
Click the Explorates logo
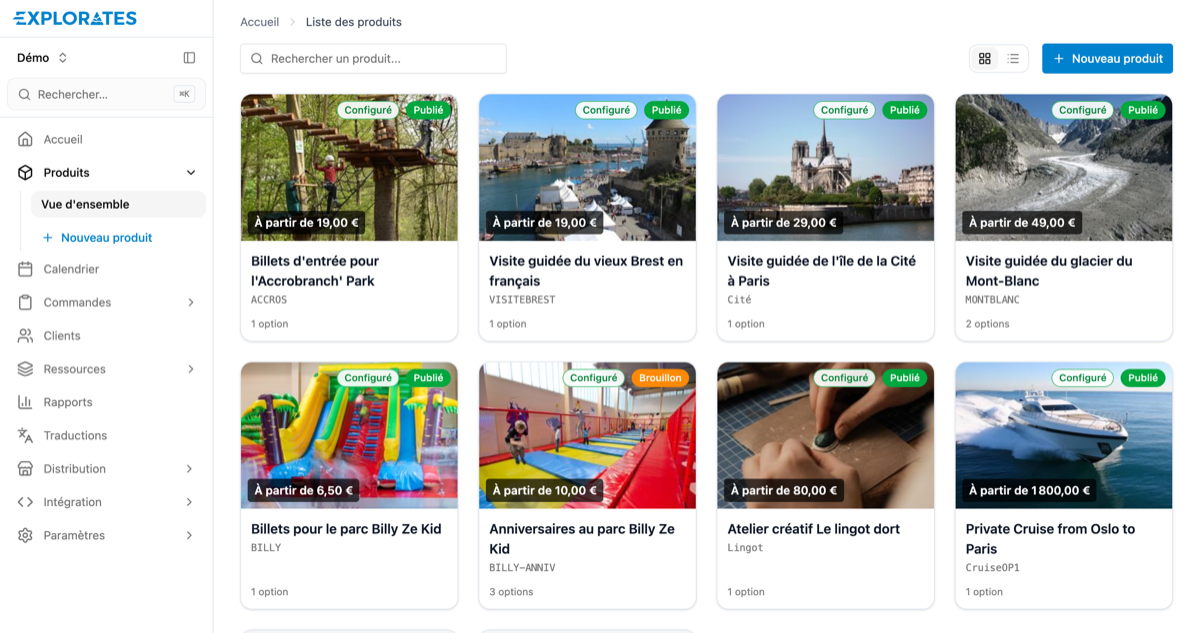(x=76, y=18)
